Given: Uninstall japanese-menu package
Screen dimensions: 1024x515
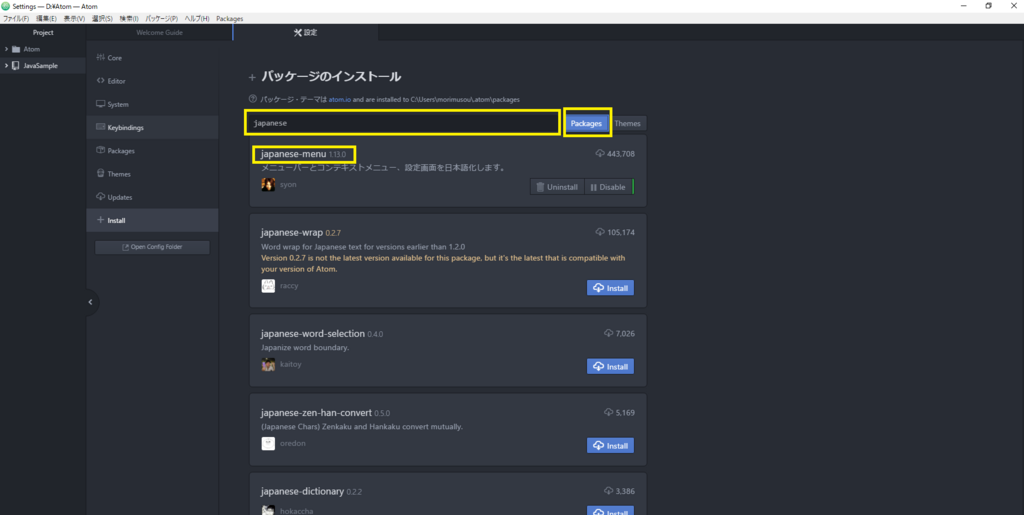Looking at the screenshot, I should coord(557,187).
